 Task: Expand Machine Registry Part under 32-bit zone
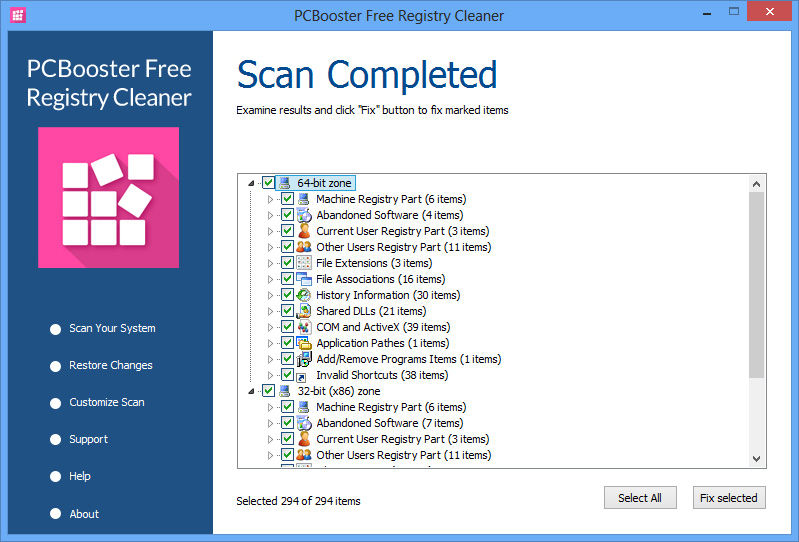pyautogui.click(x=271, y=407)
